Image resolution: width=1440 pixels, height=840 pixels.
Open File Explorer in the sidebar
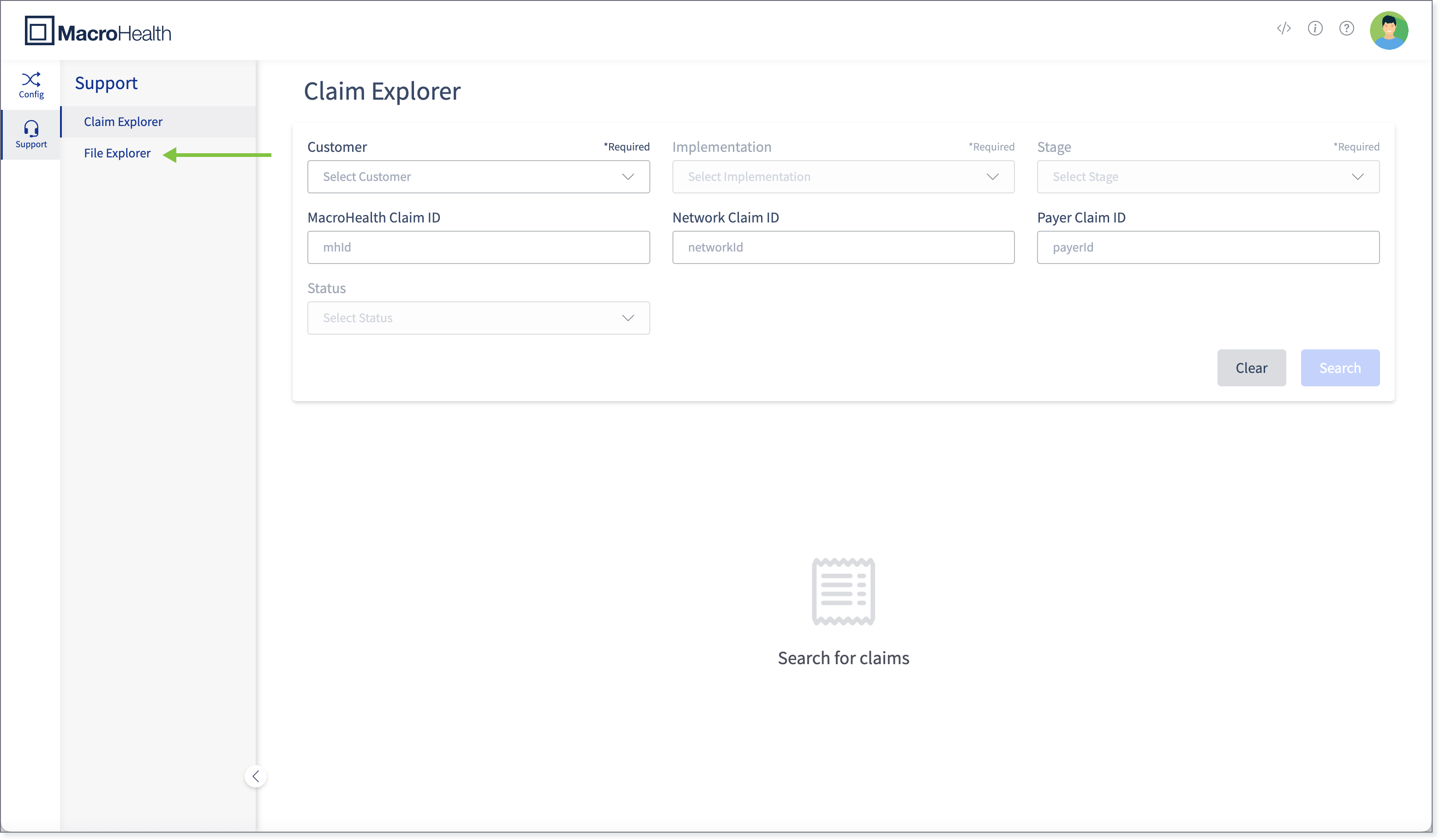pos(117,153)
